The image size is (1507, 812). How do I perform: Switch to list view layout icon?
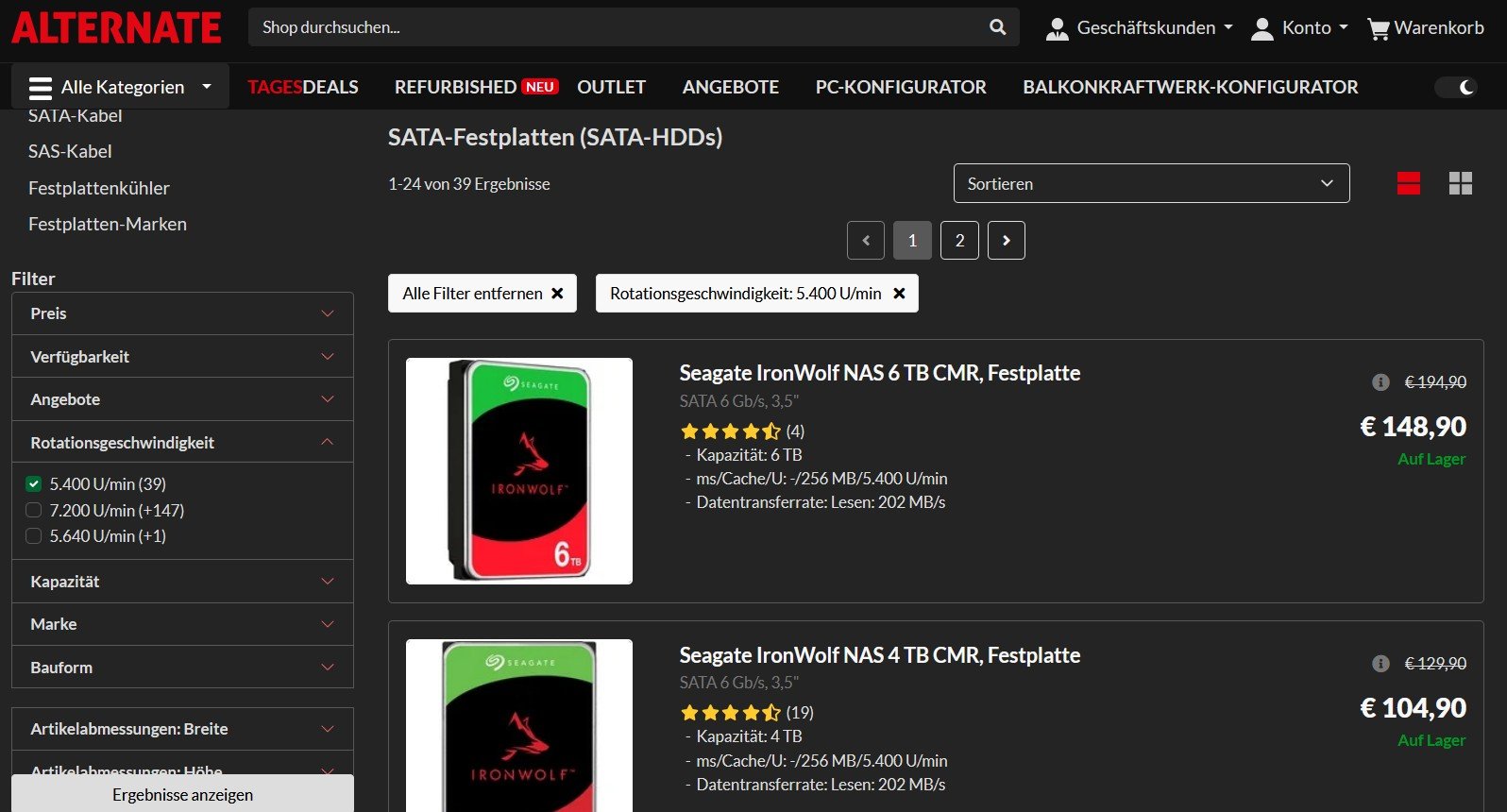coord(1409,183)
